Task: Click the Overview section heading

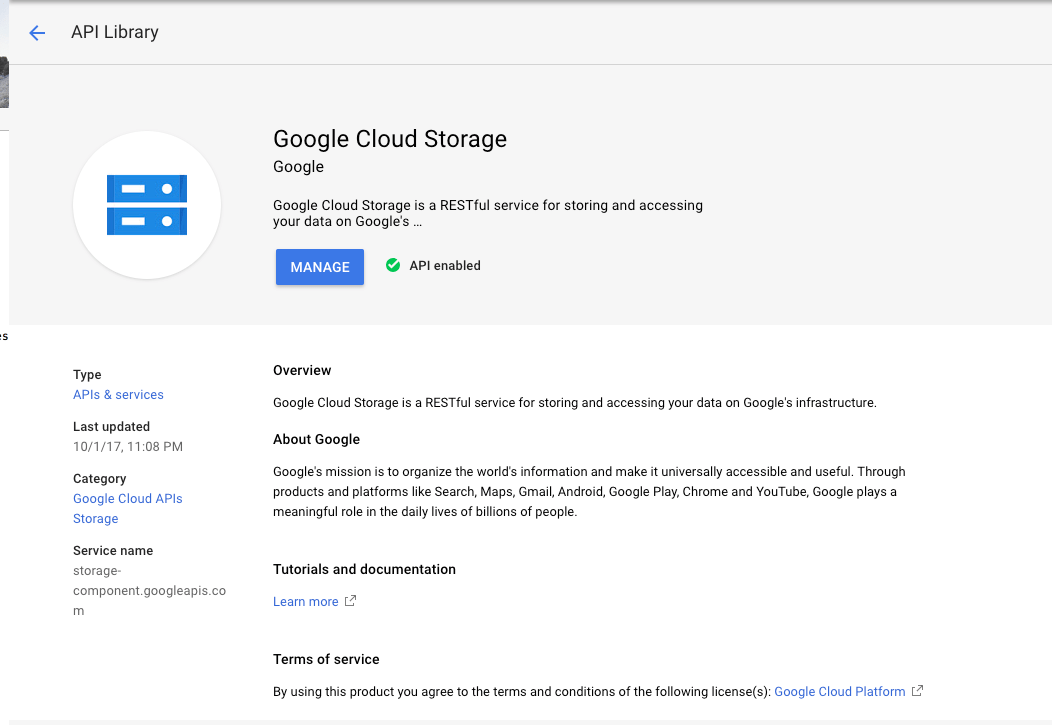Action: (302, 371)
